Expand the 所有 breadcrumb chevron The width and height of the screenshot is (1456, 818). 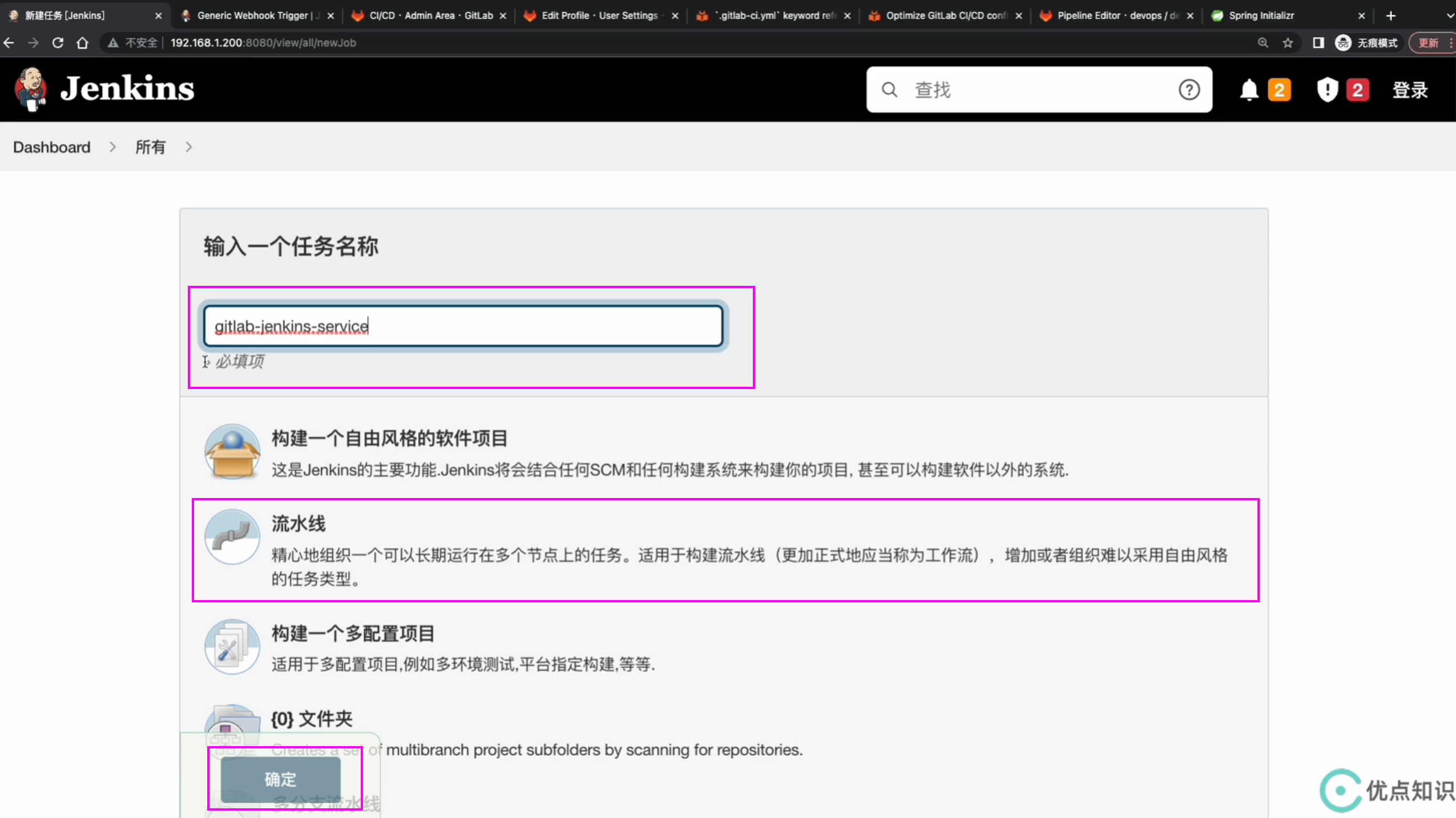(x=188, y=147)
